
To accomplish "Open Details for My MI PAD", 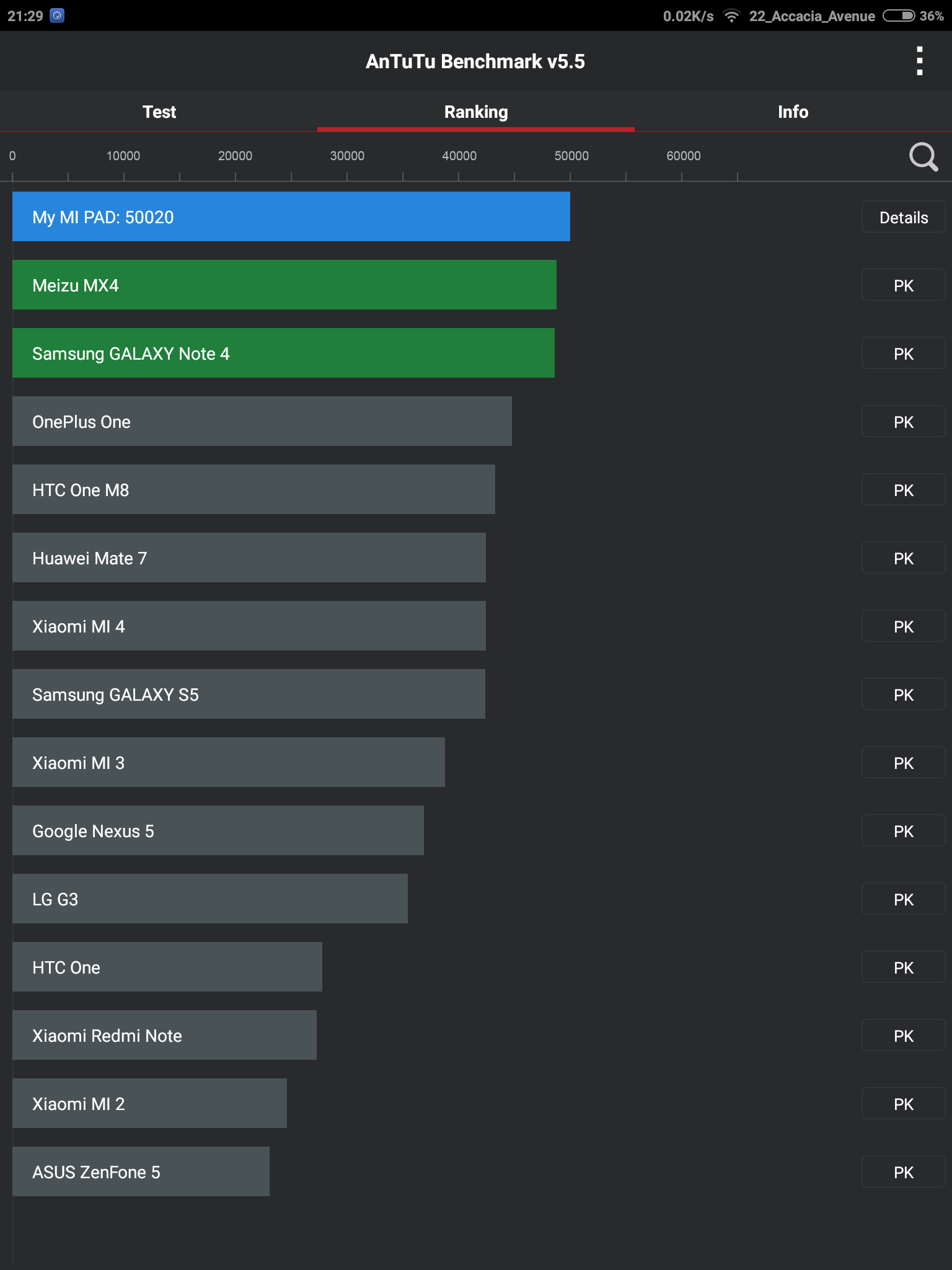I will click(x=903, y=217).
